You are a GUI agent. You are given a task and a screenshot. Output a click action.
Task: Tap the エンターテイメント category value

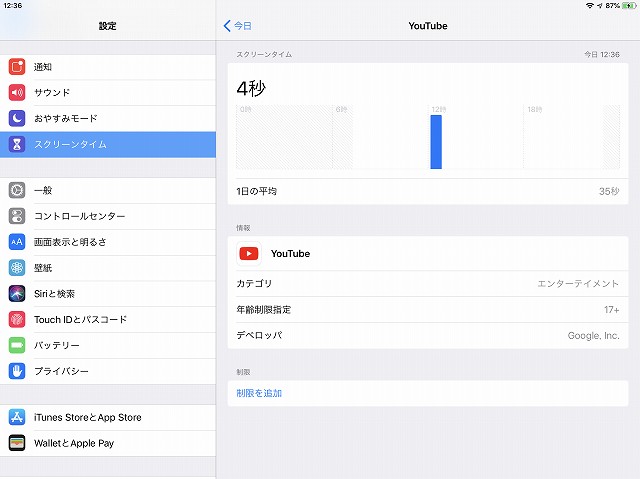[x=578, y=283]
